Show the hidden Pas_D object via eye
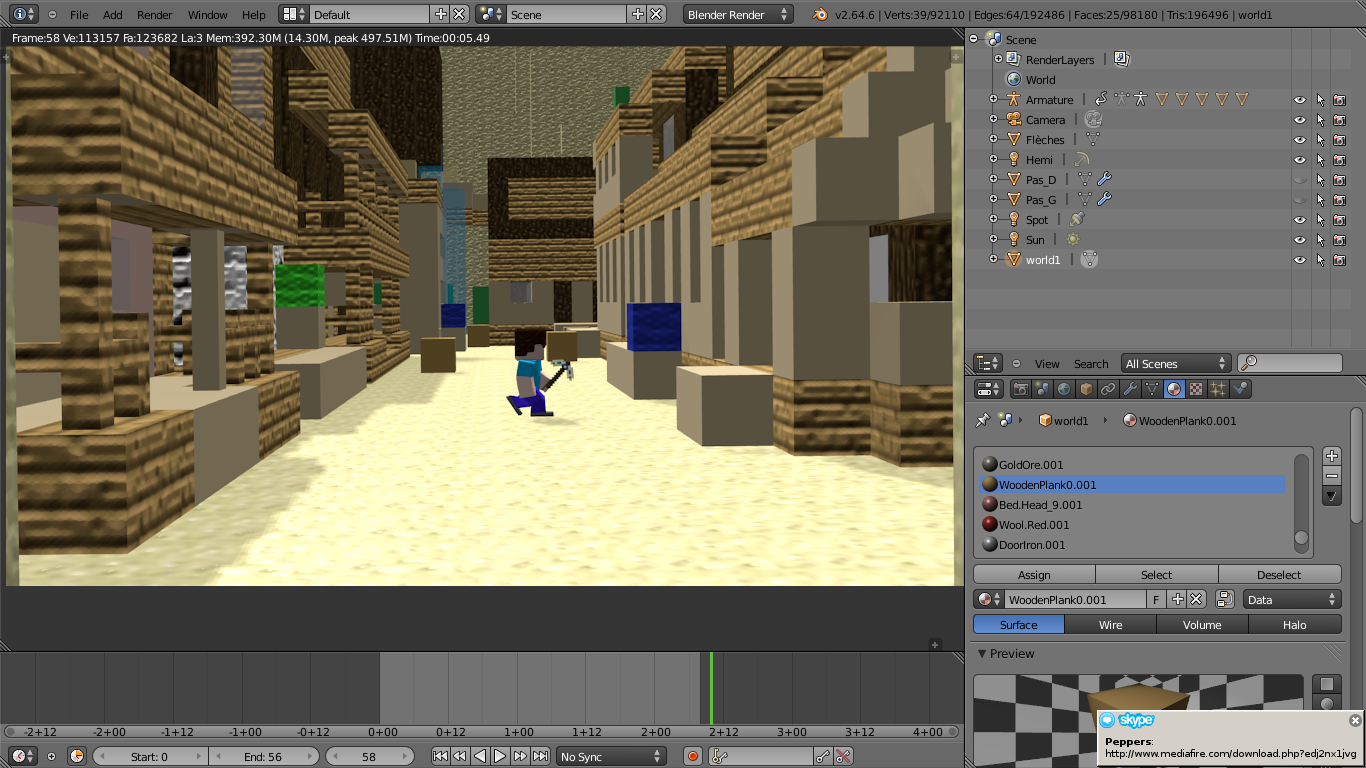 1300,180
